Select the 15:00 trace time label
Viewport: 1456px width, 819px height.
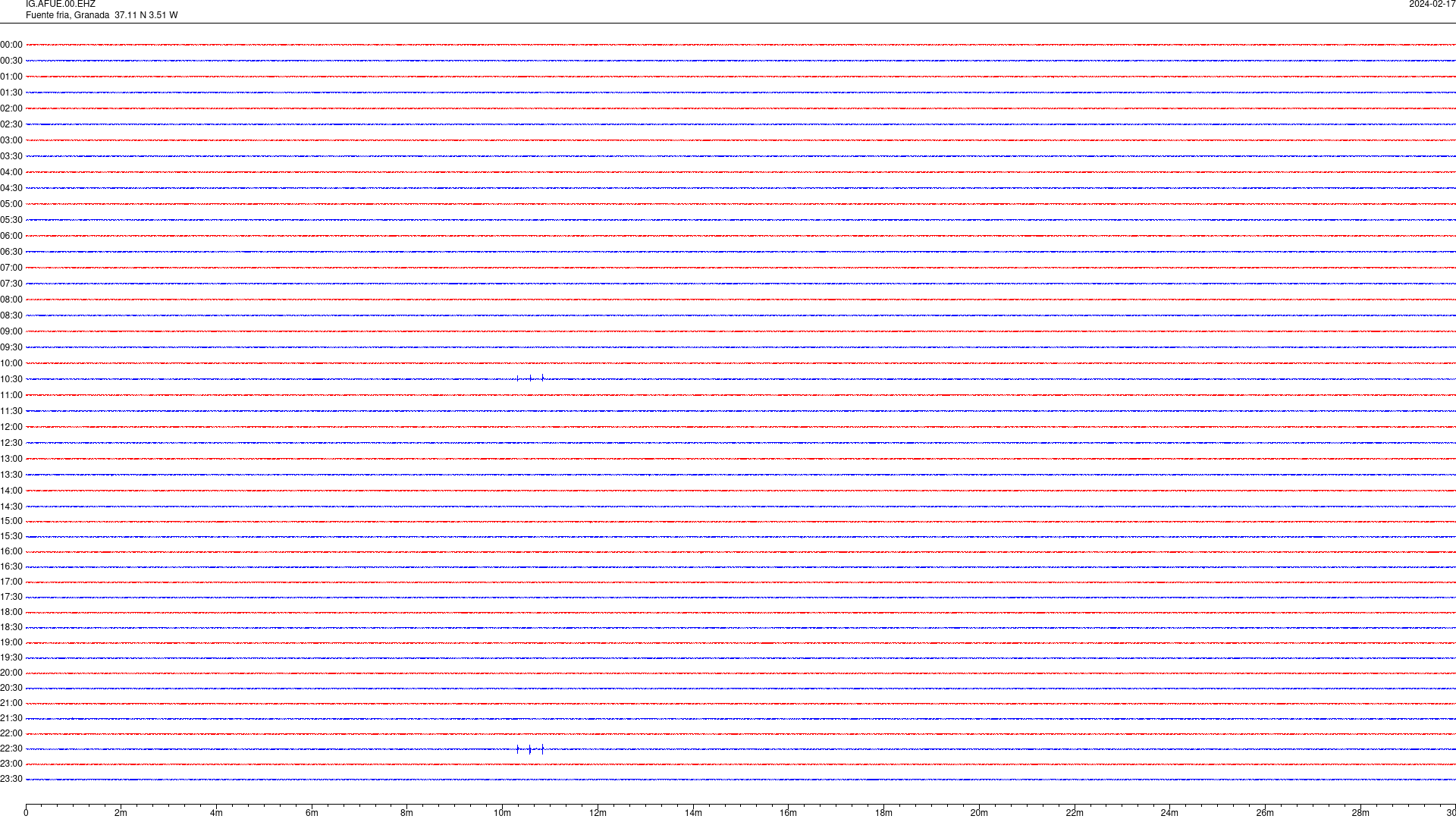pos(11,521)
